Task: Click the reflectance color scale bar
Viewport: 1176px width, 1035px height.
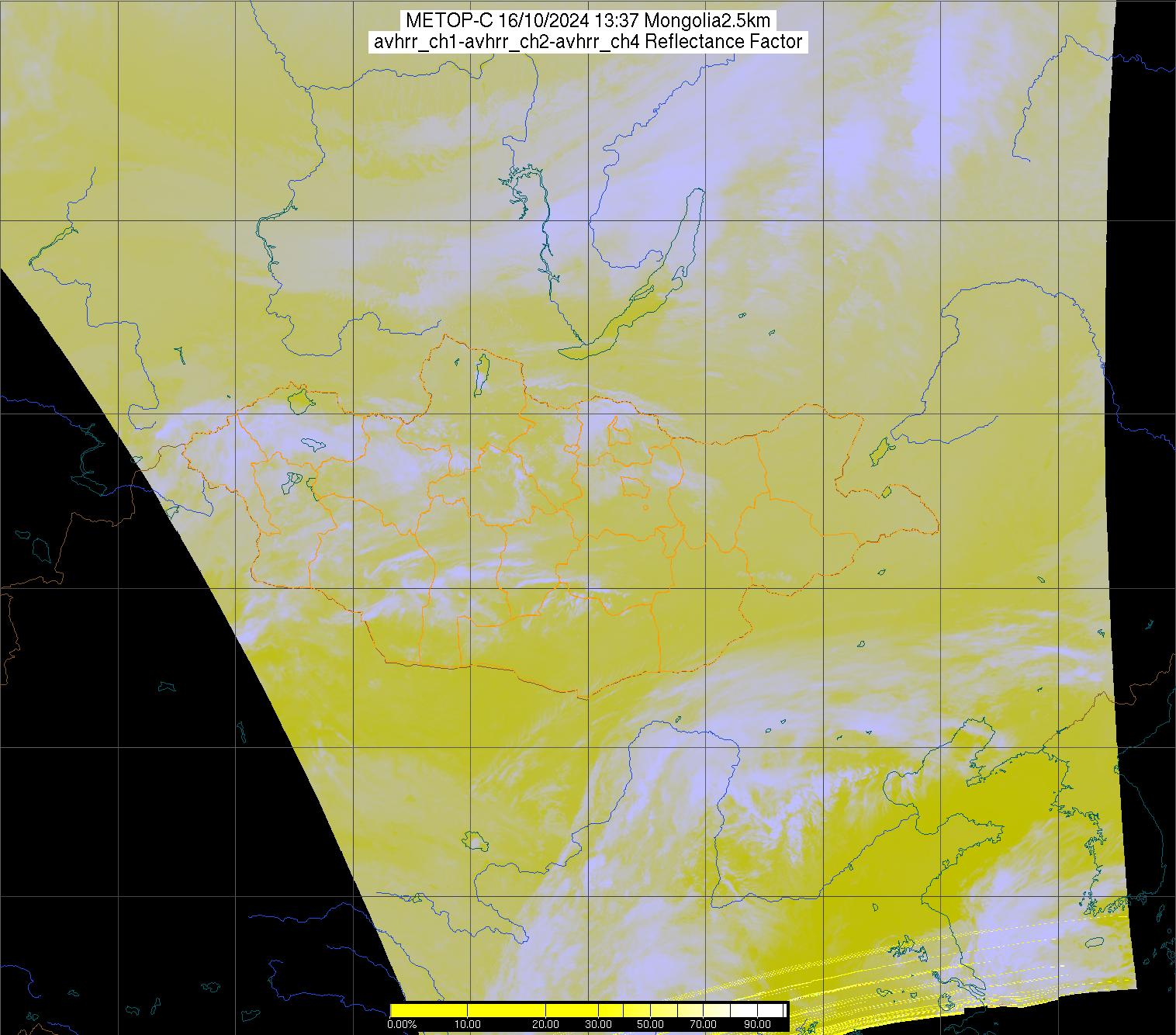Action: point(589,1010)
